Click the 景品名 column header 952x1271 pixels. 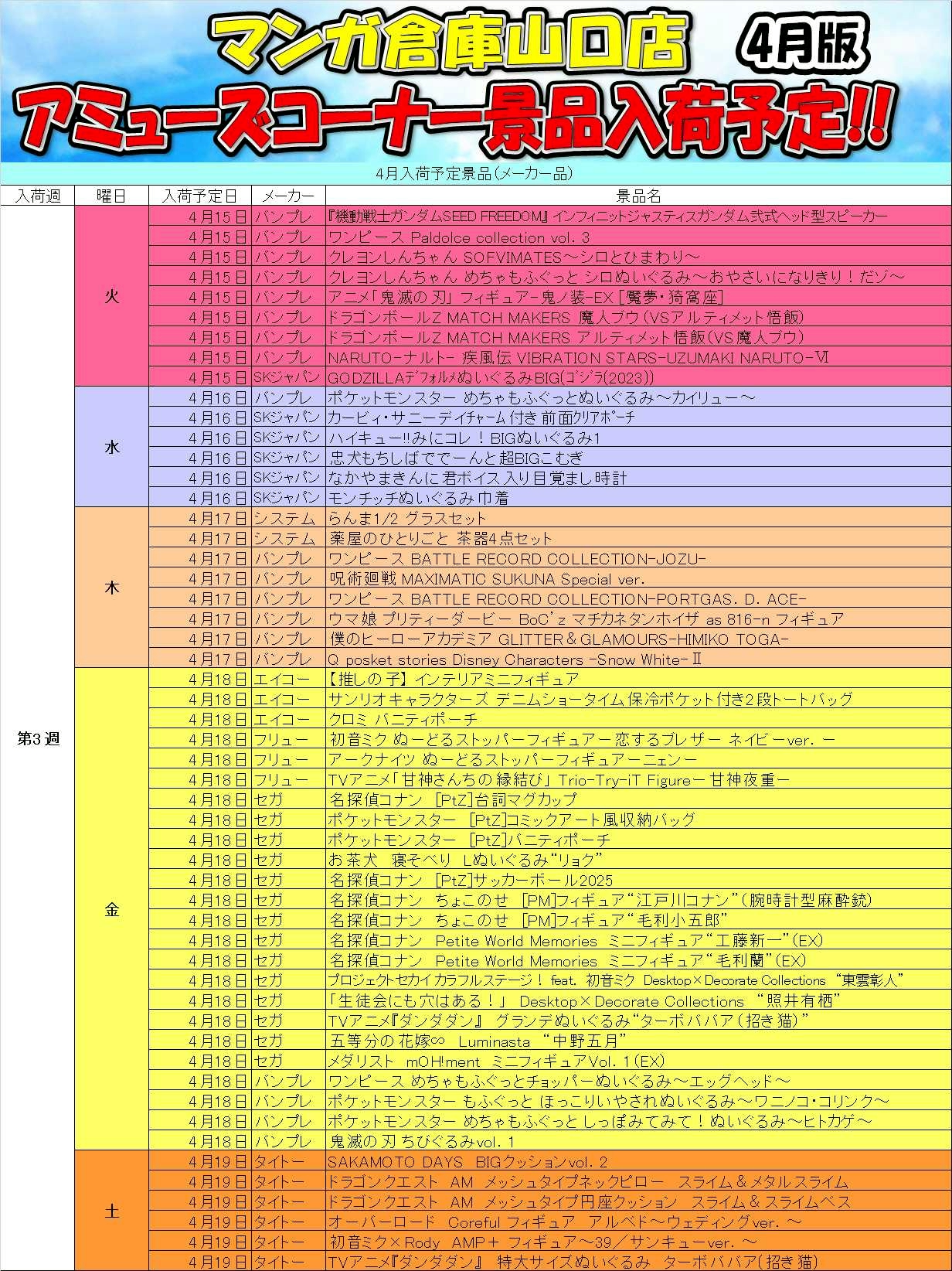[637, 196]
